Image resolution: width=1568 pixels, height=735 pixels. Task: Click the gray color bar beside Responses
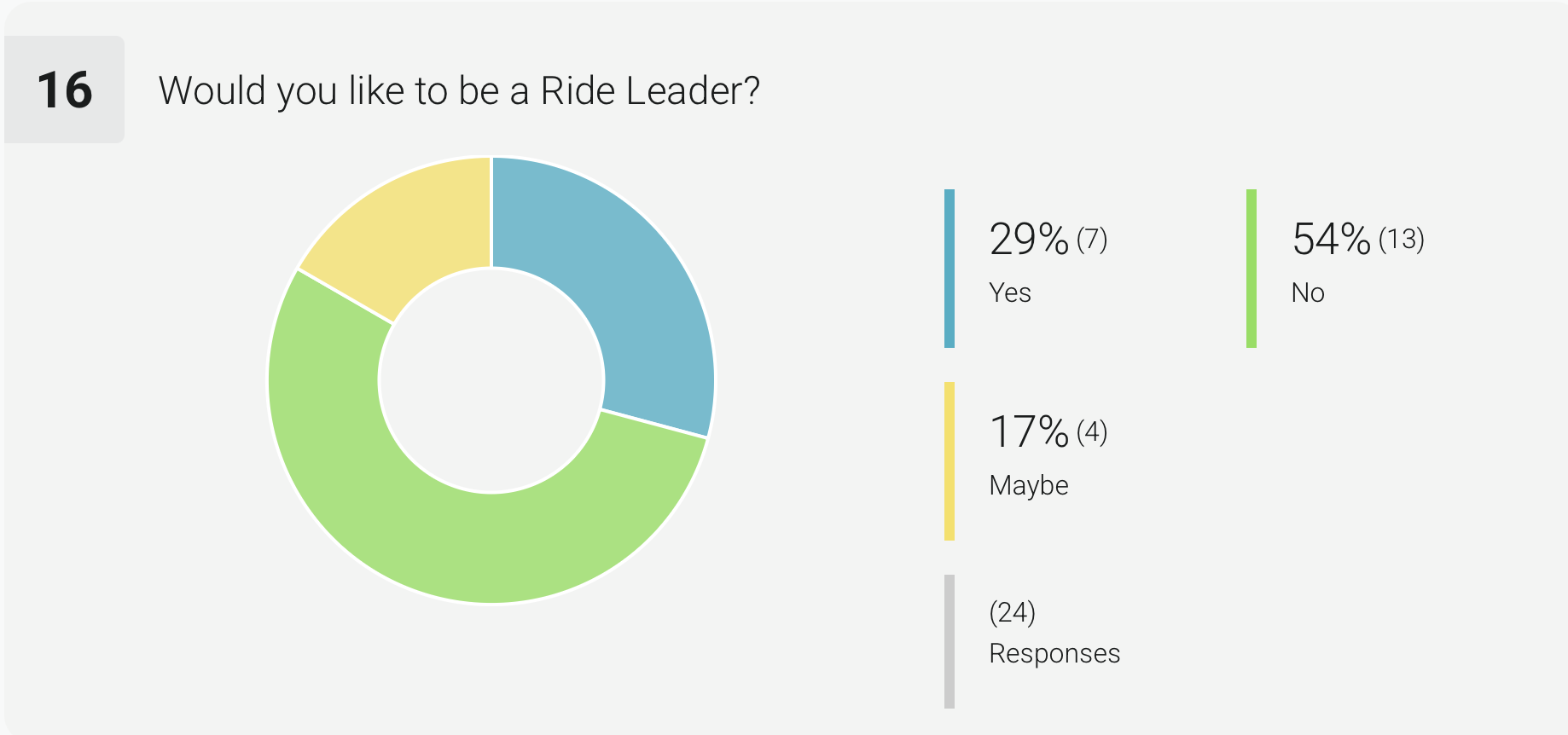tap(950, 641)
